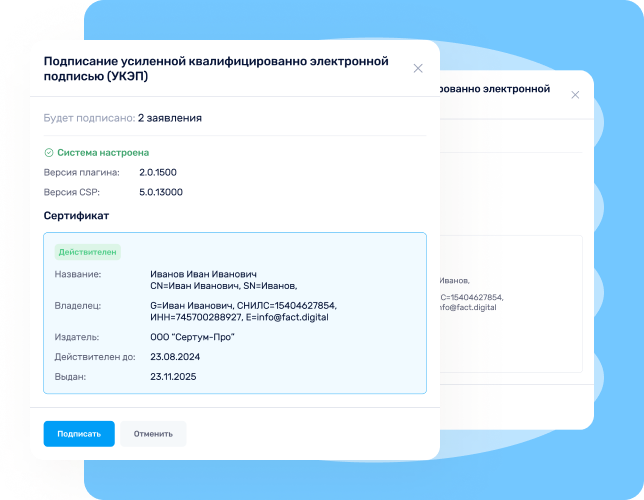This screenshot has height=500, width=644.
Task: Click the Система настроена status text
Action: (103, 153)
